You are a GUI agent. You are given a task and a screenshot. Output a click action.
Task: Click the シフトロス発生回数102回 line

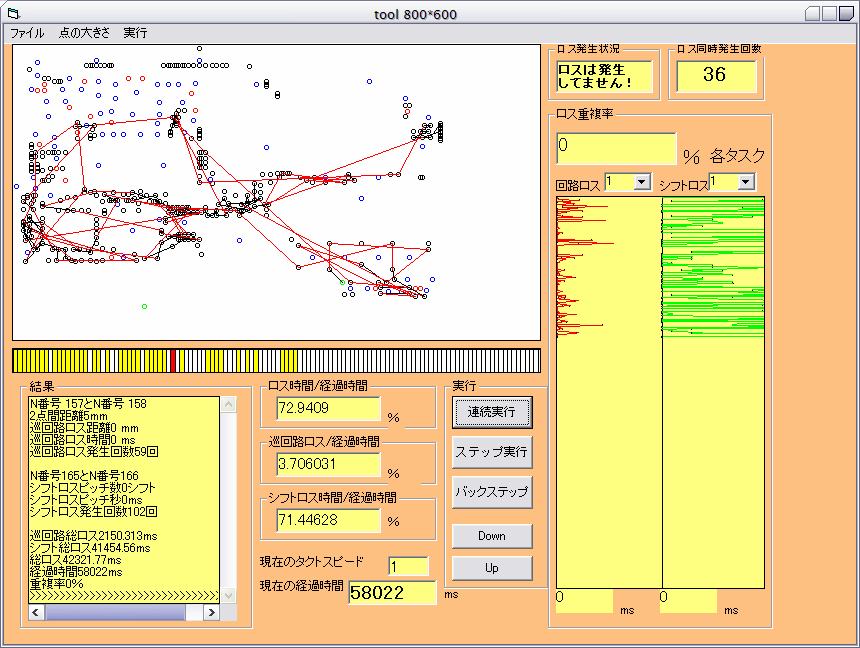pyautogui.click(x=93, y=512)
